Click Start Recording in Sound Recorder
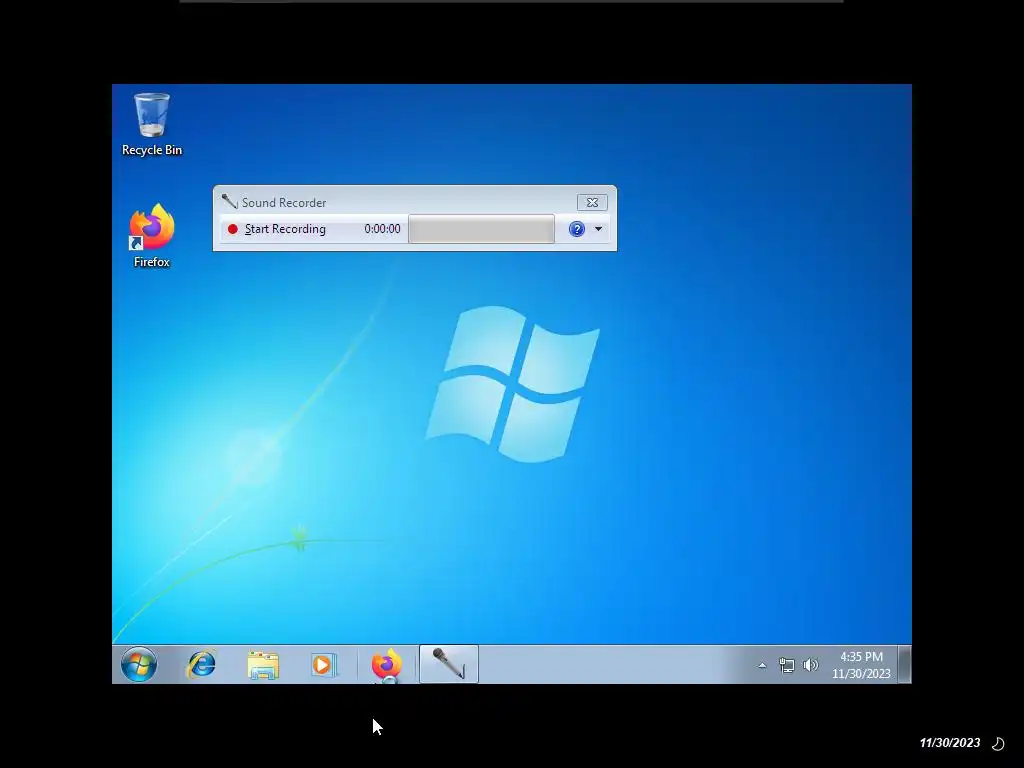Viewport: 1024px width, 768px height. tap(277, 229)
